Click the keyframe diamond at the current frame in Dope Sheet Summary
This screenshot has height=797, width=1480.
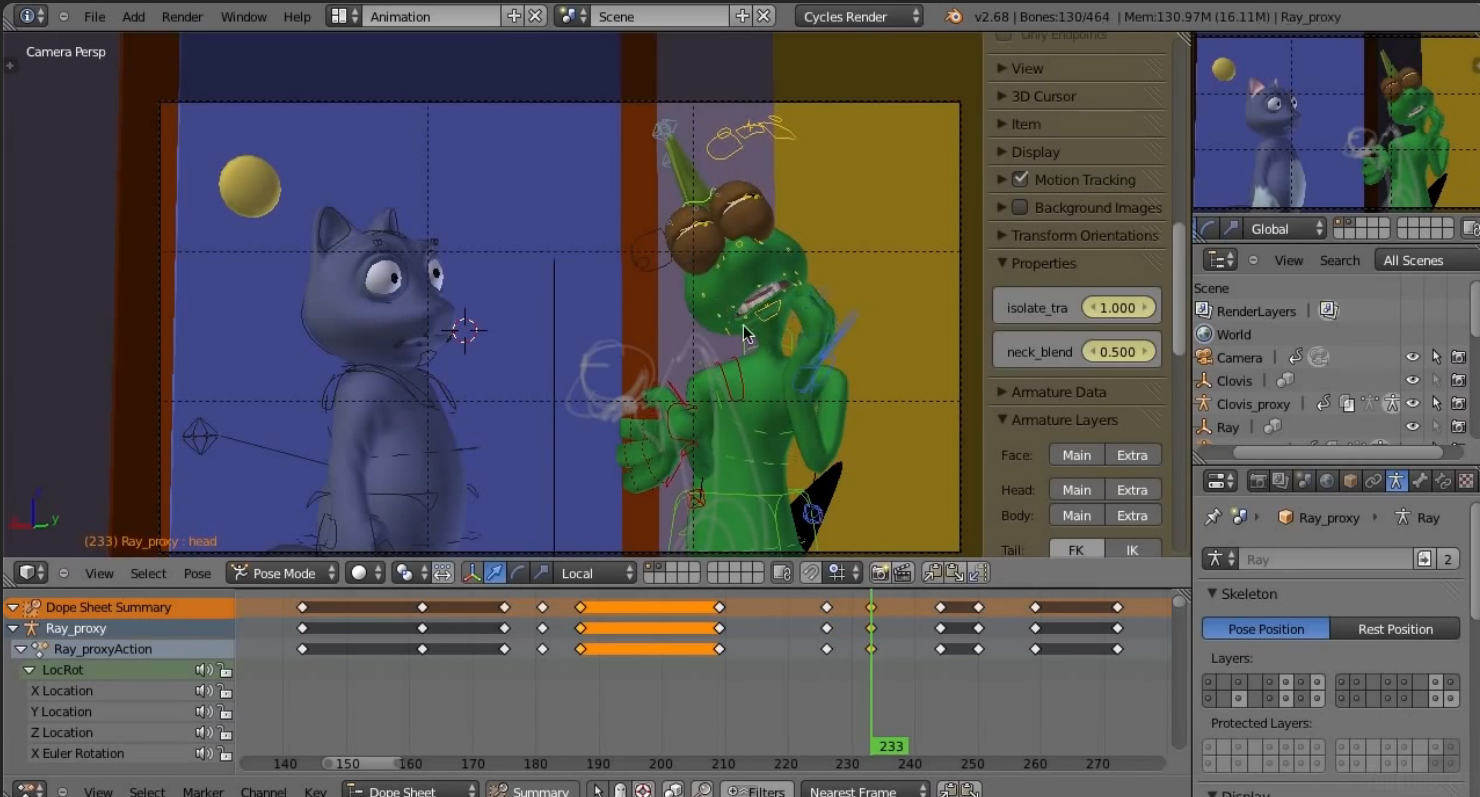pyautogui.click(x=871, y=607)
